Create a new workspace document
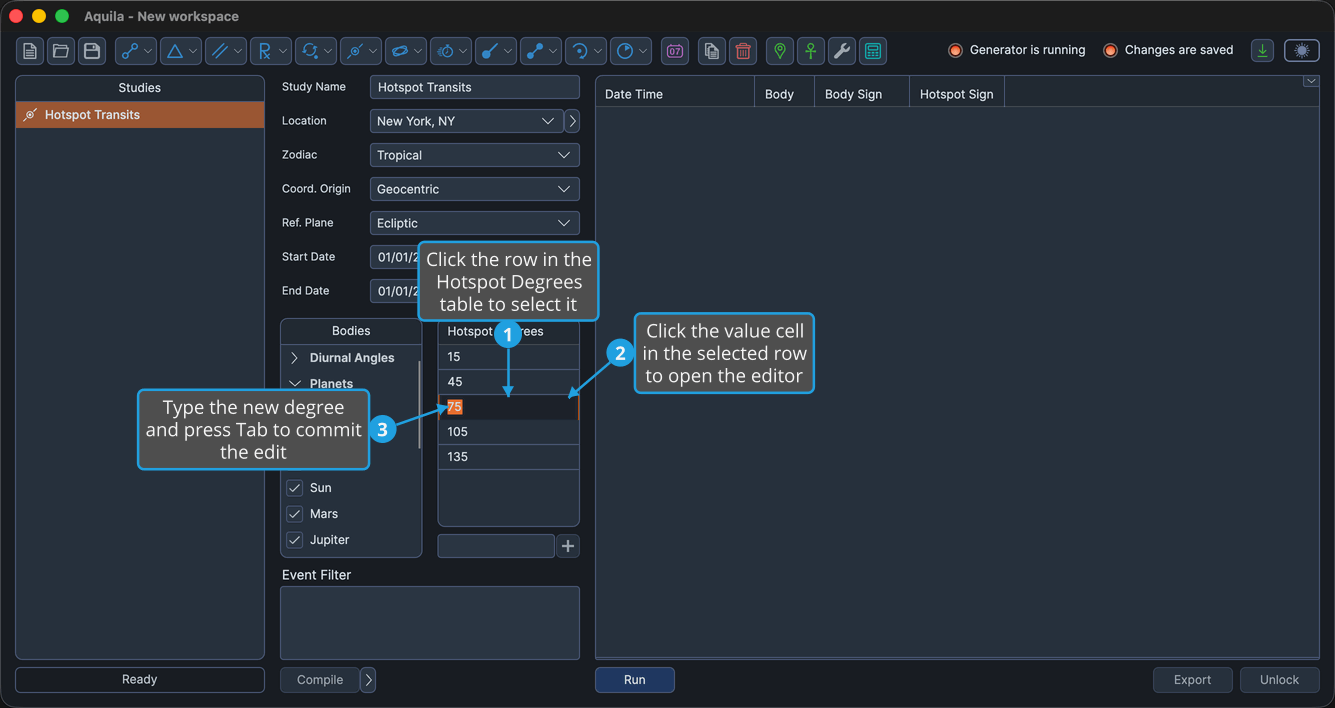 click(x=30, y=51)
